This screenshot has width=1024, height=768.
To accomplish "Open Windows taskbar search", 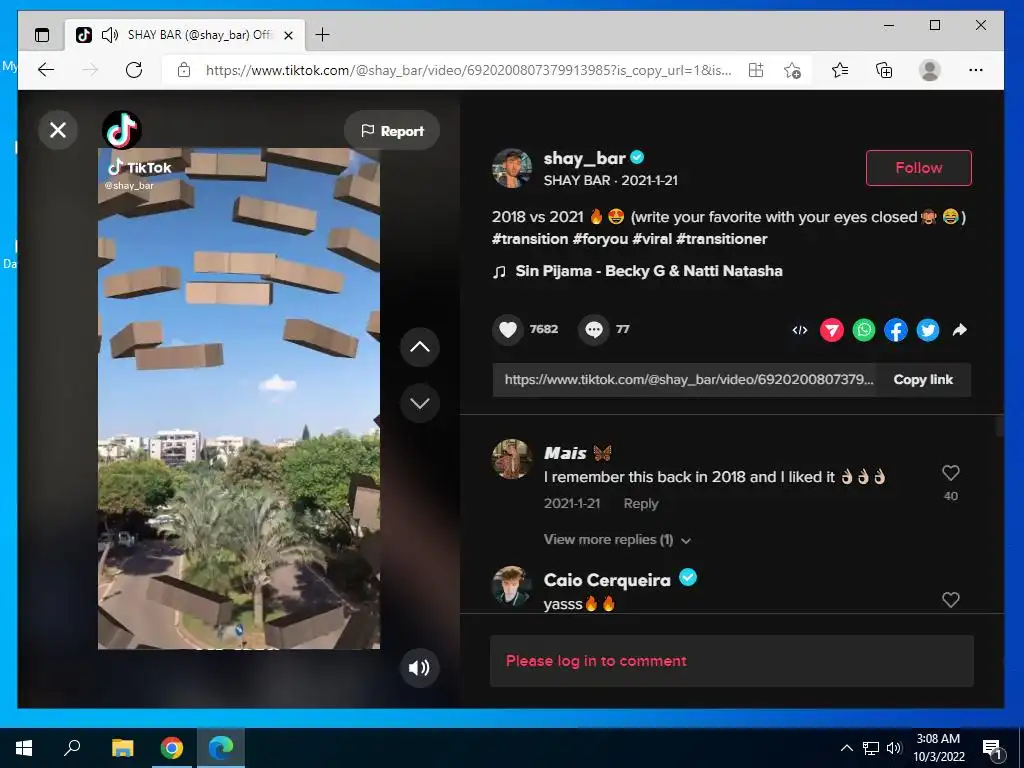I will coord(72,748).
